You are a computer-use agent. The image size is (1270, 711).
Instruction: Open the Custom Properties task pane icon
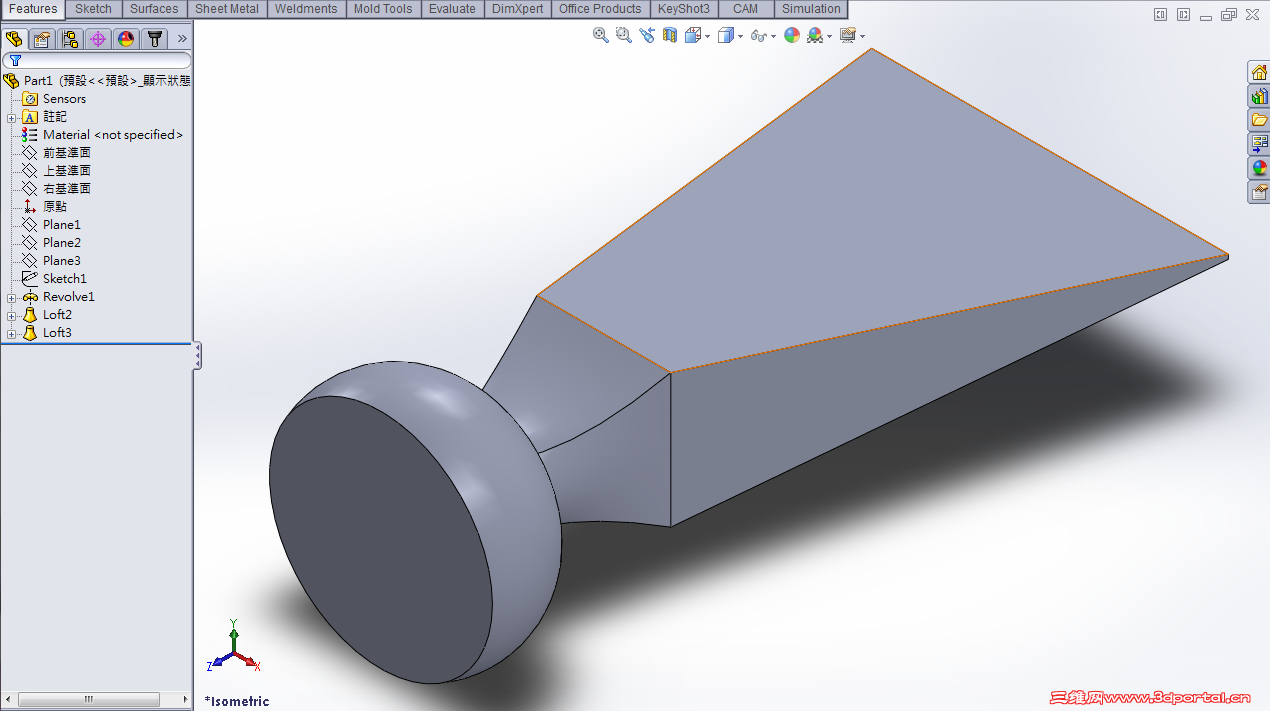point(1259,192)
